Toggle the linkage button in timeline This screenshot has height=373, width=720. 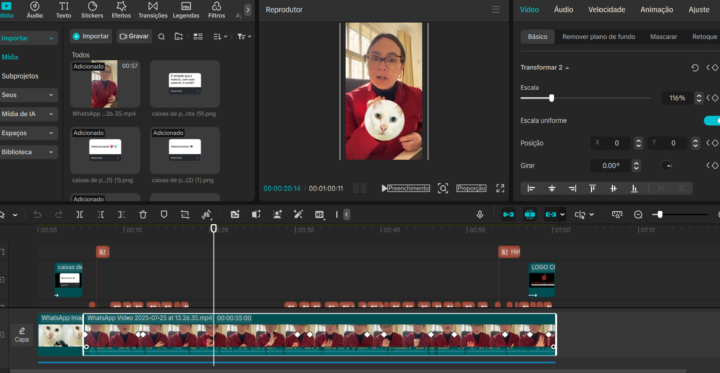tap(551, 215)
